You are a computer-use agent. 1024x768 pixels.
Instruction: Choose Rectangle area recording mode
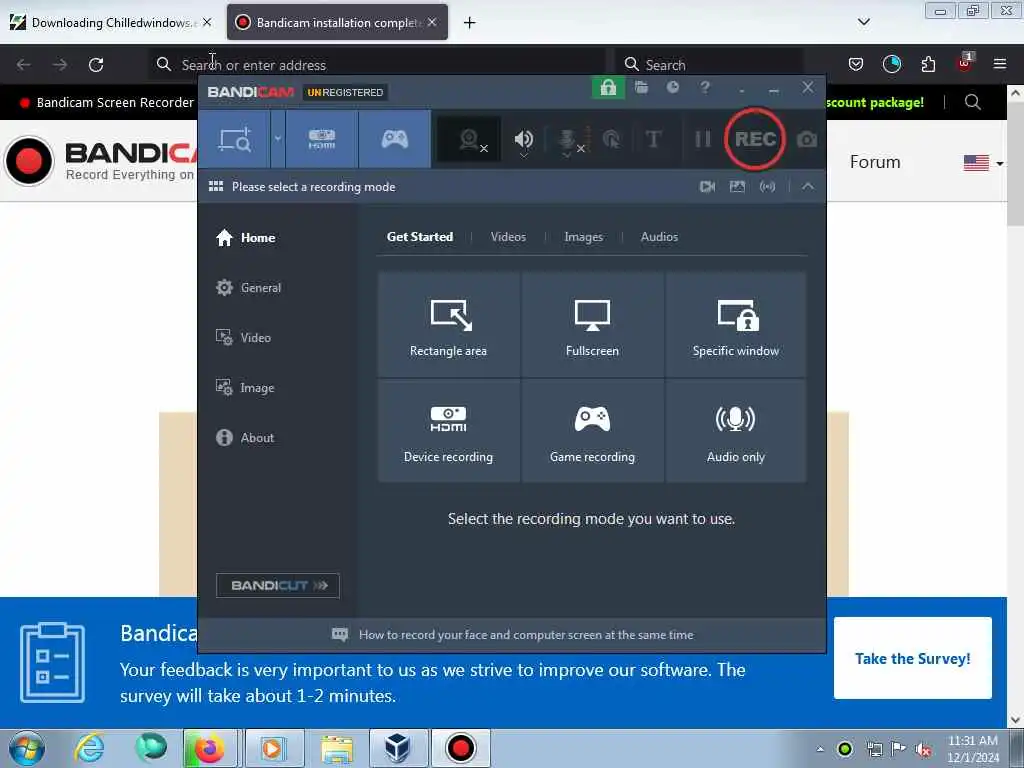[x=449, y=325]
